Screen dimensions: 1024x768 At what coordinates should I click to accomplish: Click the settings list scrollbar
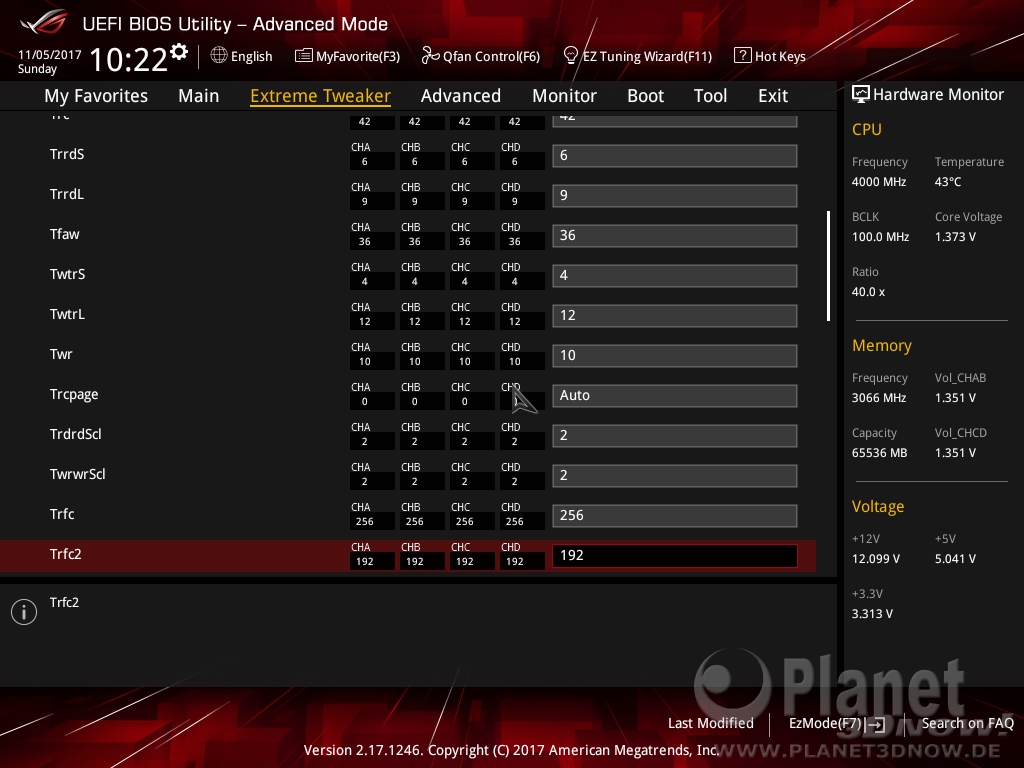click(x=828, y=265)
